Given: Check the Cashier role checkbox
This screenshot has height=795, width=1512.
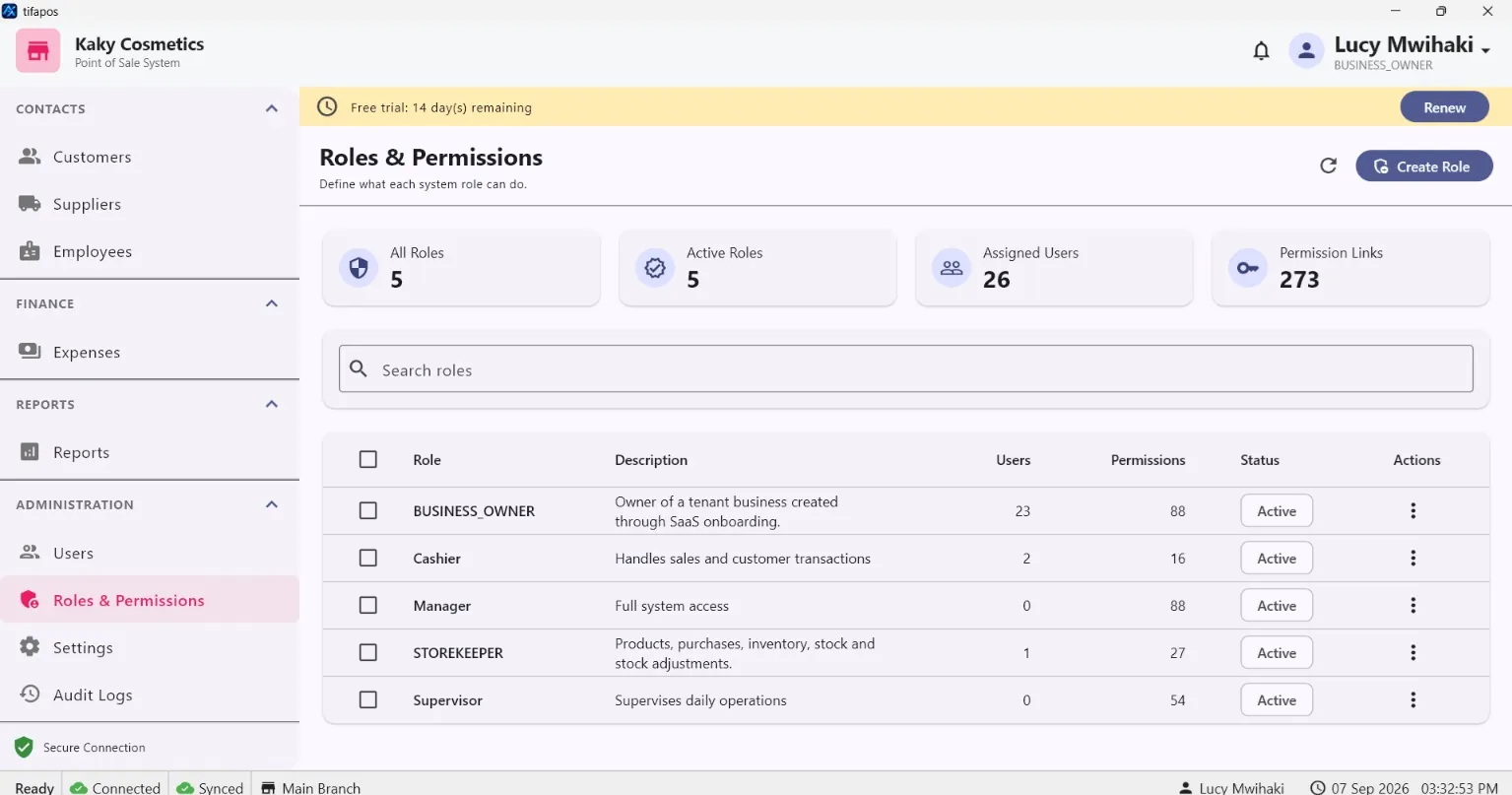Looking at the screenshot, I should pyautogui.click(x=368, y=558).
